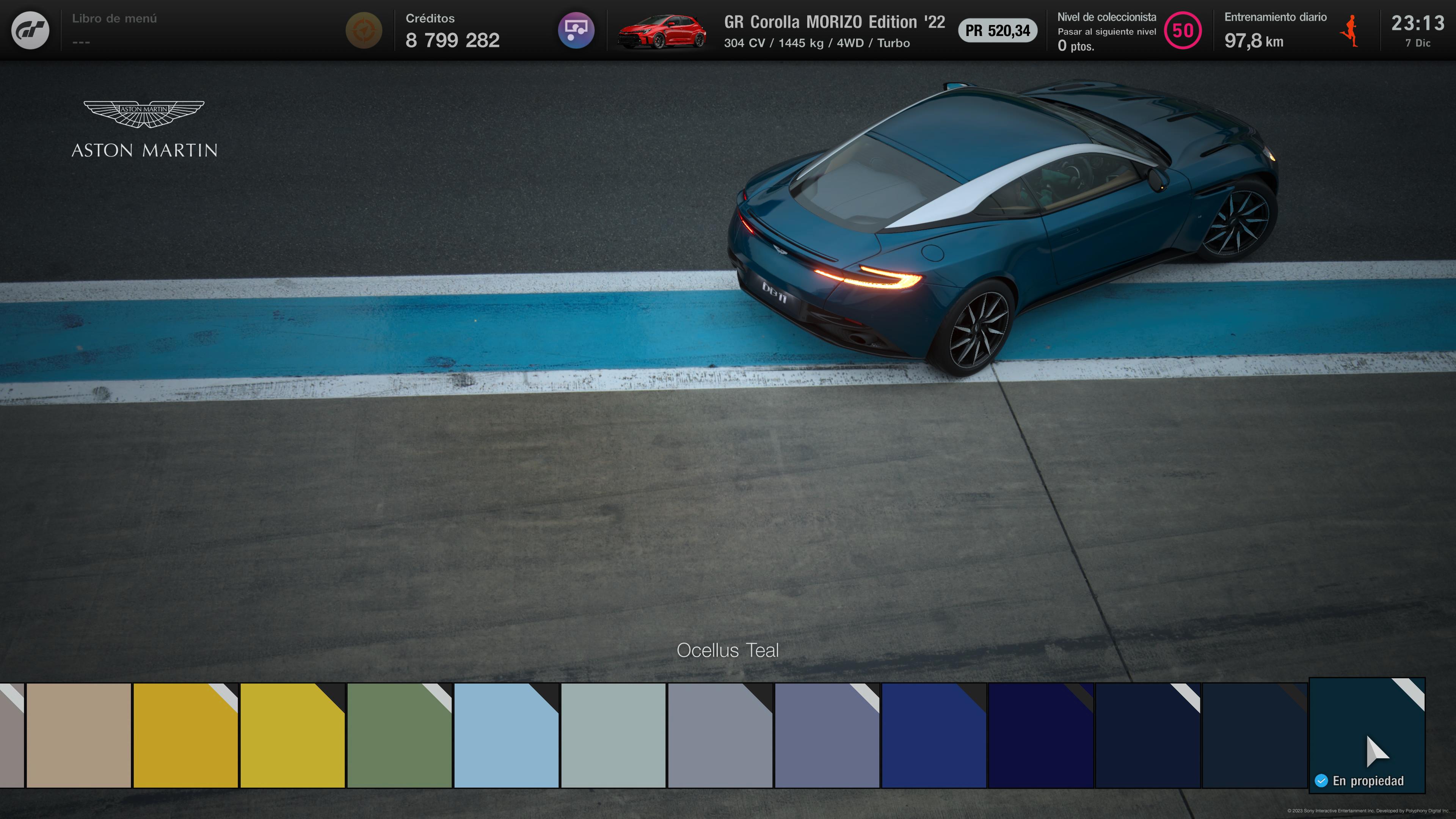Click the 304 CV / 1445 kg specs line
Viewport: 1456px width, 819px height.
coord(817,43)
